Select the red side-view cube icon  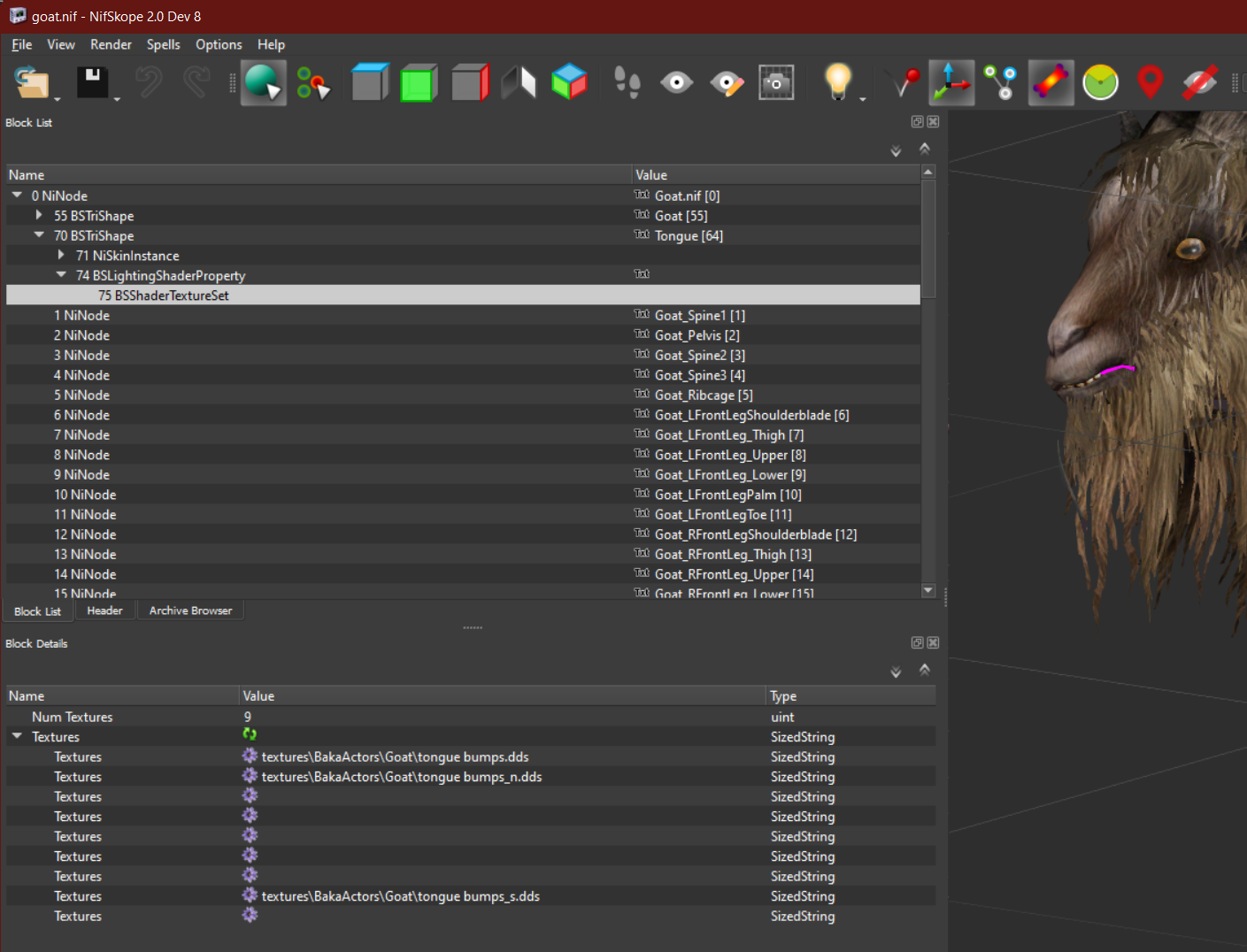(x=470, y=83)
